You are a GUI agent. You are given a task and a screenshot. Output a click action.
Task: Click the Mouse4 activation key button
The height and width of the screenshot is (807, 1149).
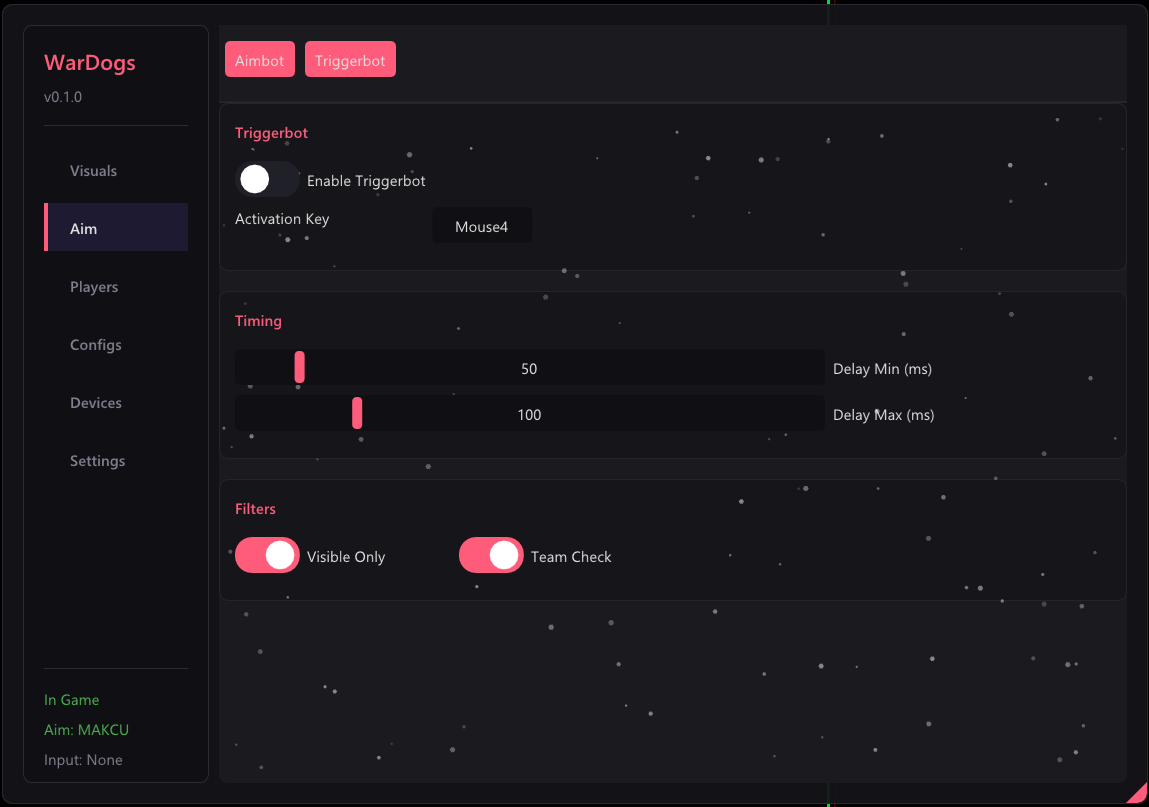tap(481, 226)
